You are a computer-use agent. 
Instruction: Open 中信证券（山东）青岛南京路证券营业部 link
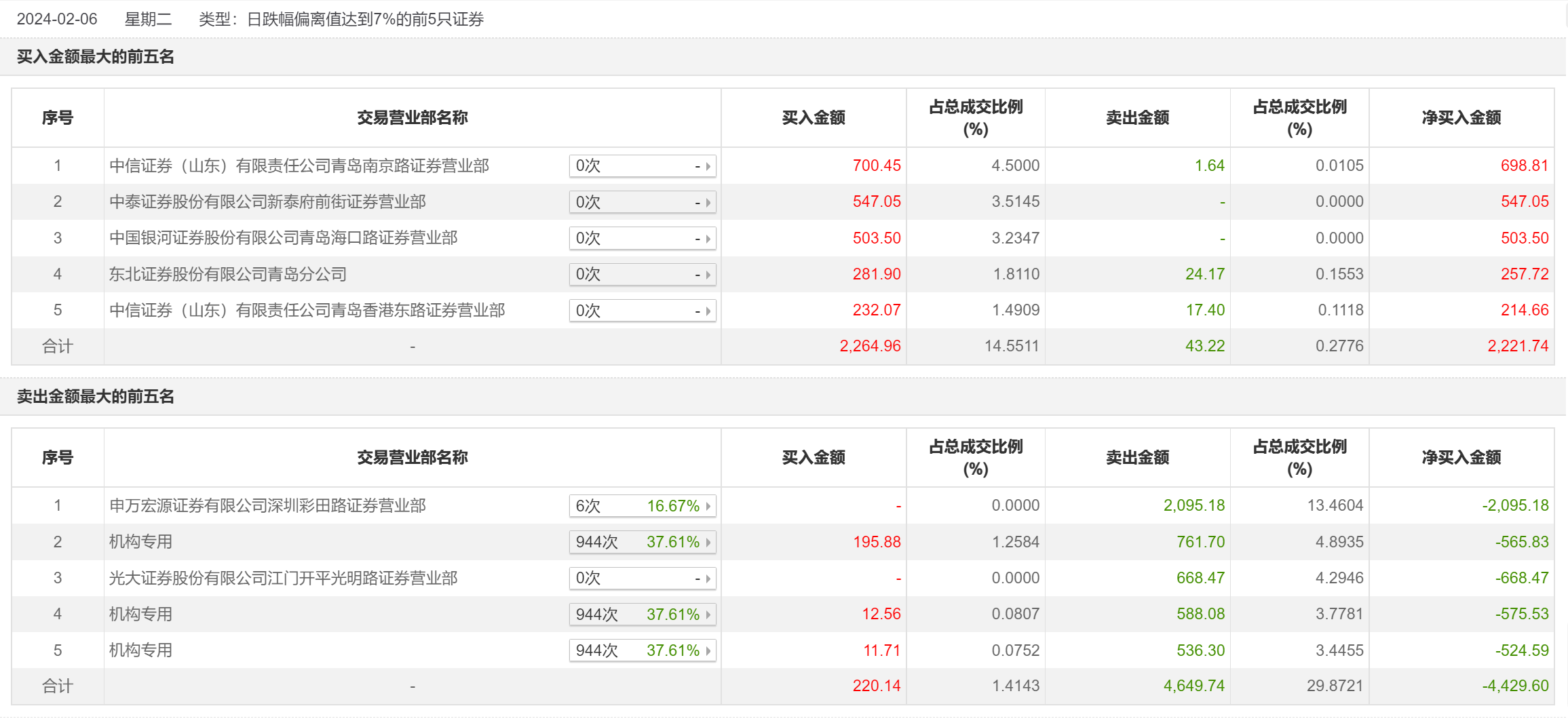click(299, 166)
